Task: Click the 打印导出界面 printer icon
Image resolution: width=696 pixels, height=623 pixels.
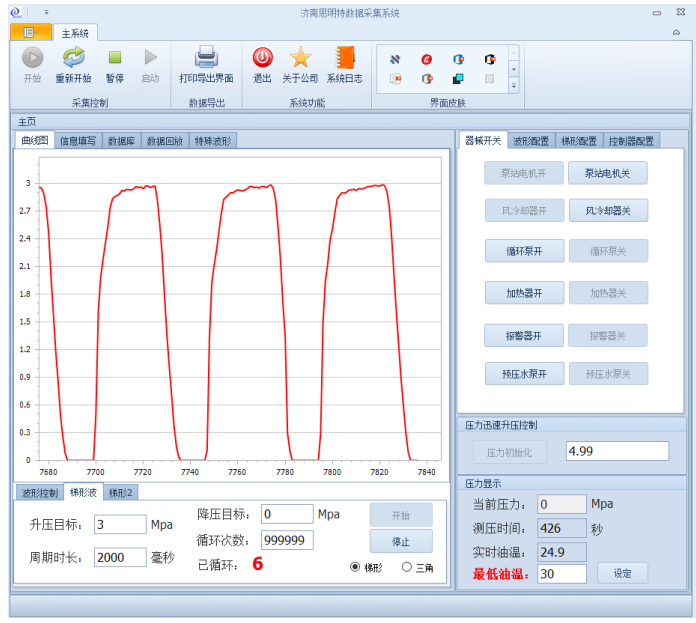Action: pyautogui.click(x=206, y=58)
